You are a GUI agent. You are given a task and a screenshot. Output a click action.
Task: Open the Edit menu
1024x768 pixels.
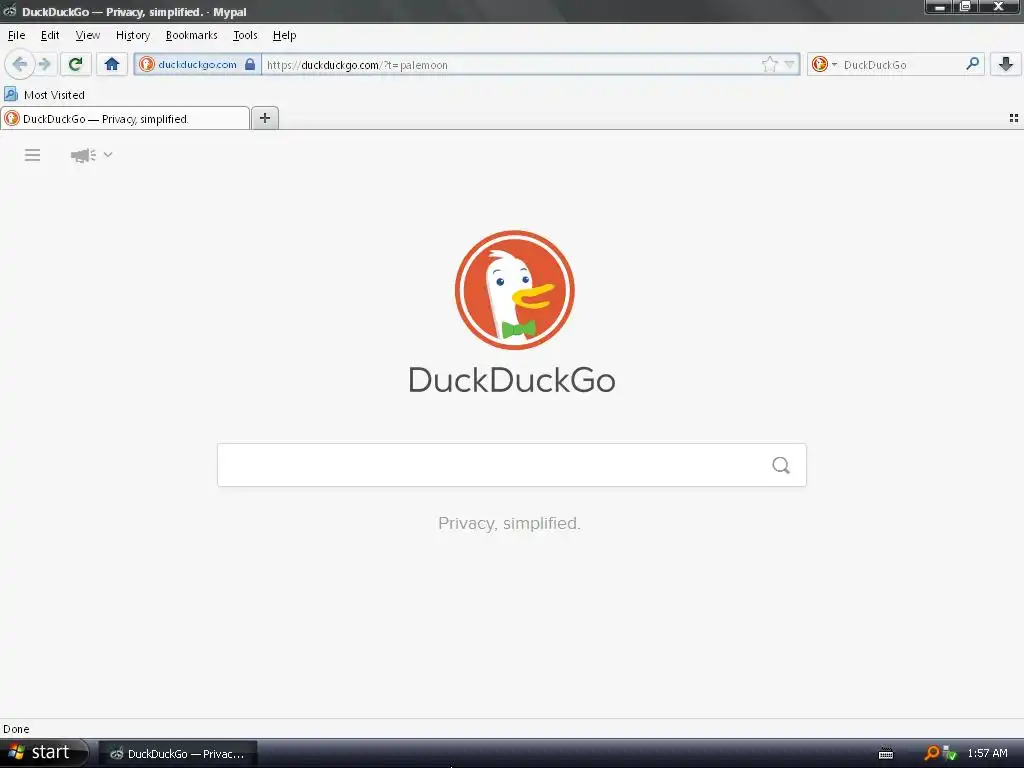50,35
